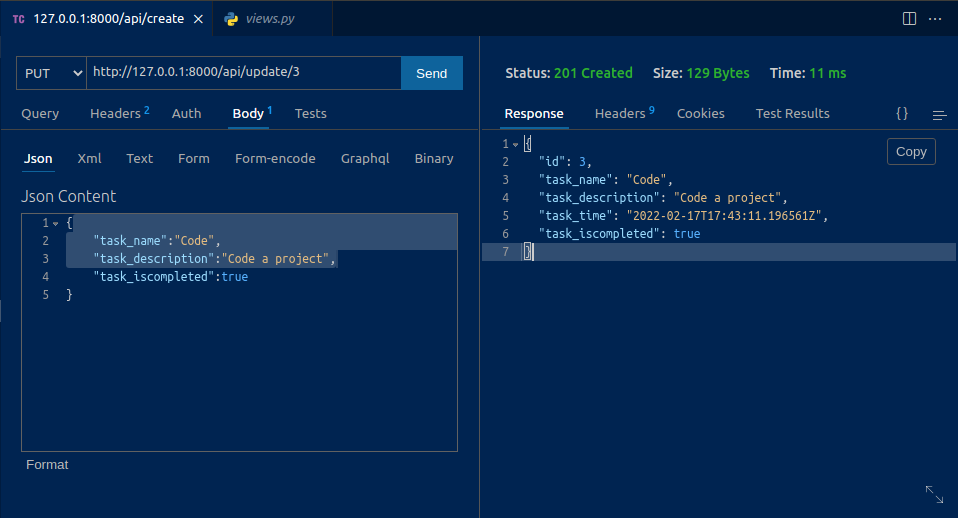Open the PUT HTTP method dropdown
Viewport: 958px width, 518px height.
pos(51,73)
